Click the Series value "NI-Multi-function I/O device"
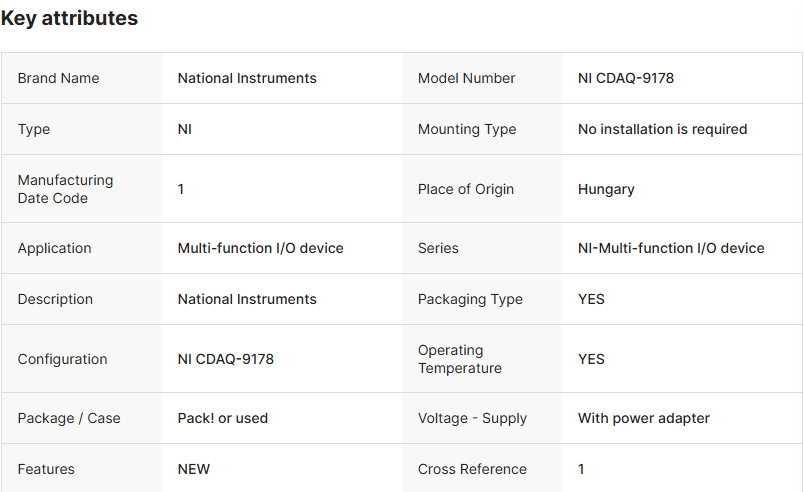804x492 pixels. (x=671, y=248)
